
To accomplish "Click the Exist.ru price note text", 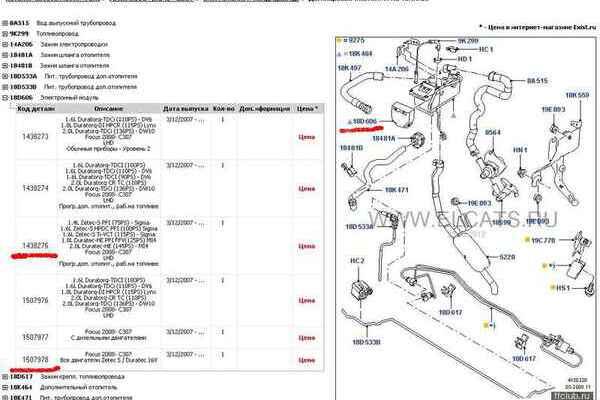I will click(538, 27).
